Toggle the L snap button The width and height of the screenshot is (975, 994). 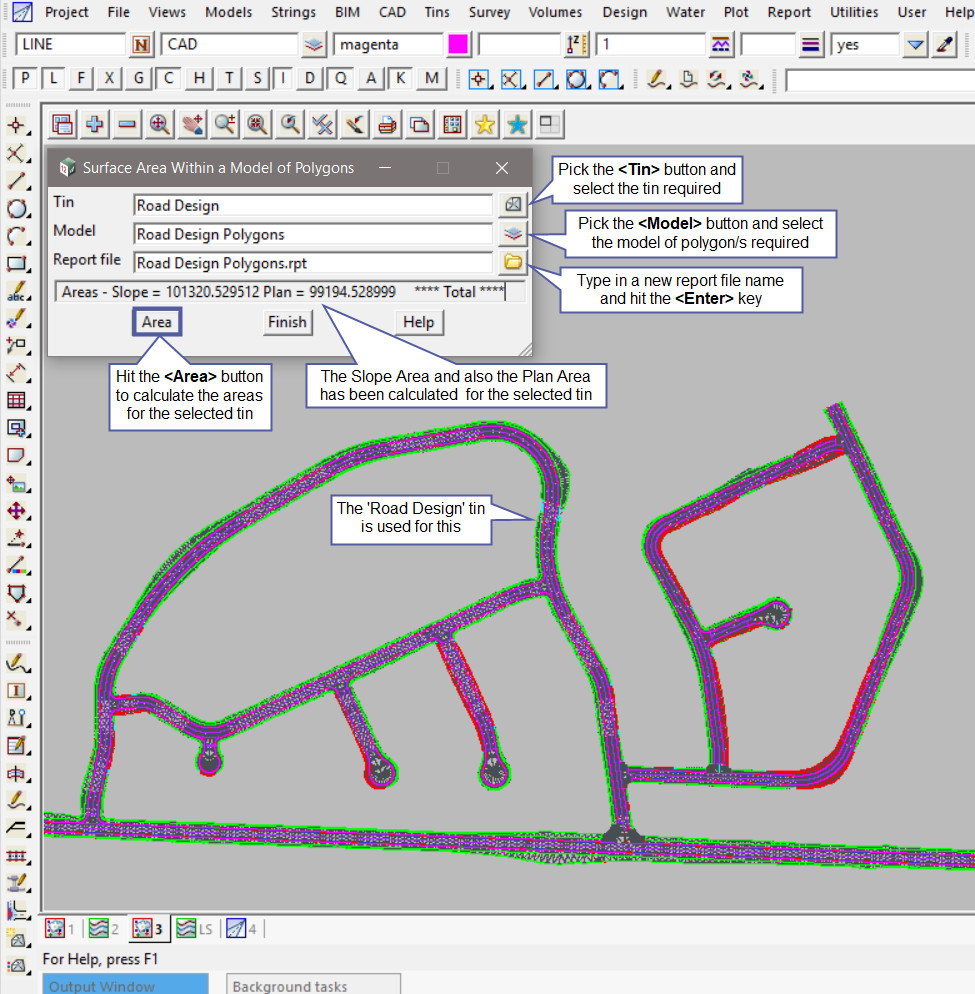(54, 79)
